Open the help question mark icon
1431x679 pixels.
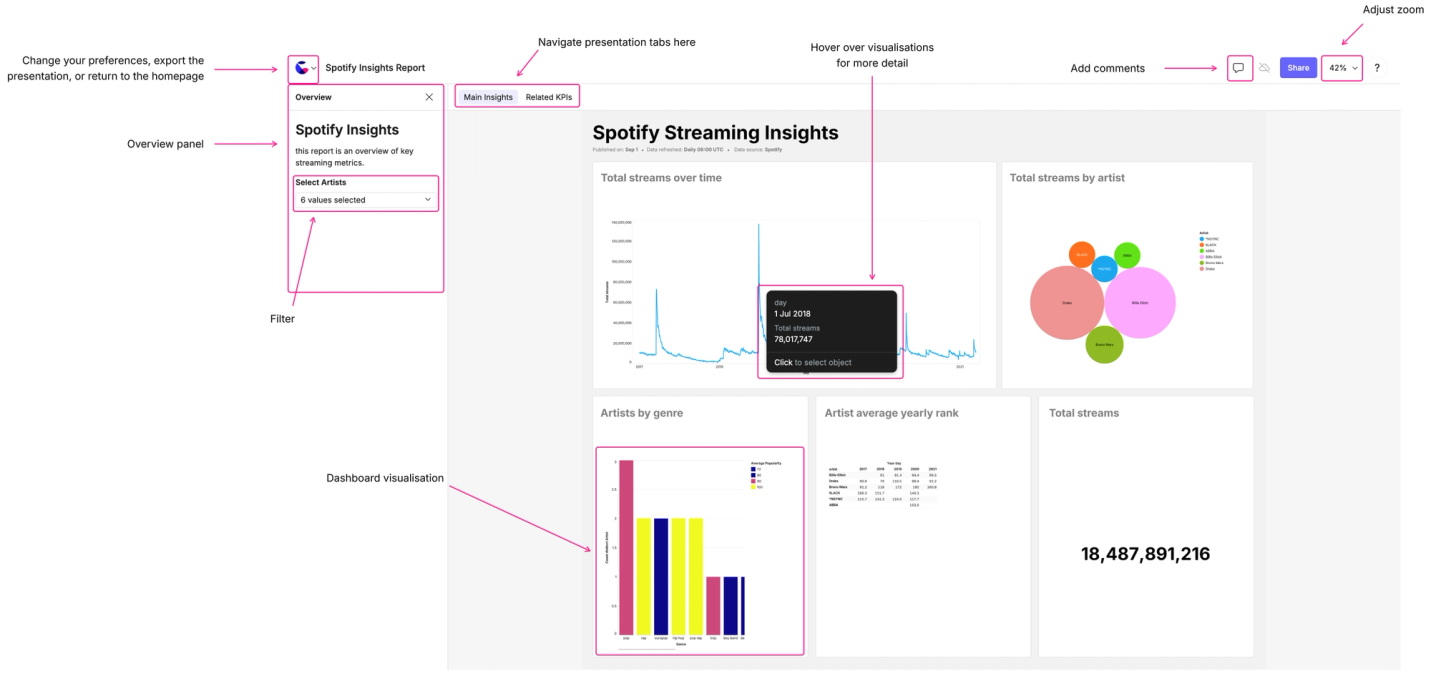[1377, 68]
